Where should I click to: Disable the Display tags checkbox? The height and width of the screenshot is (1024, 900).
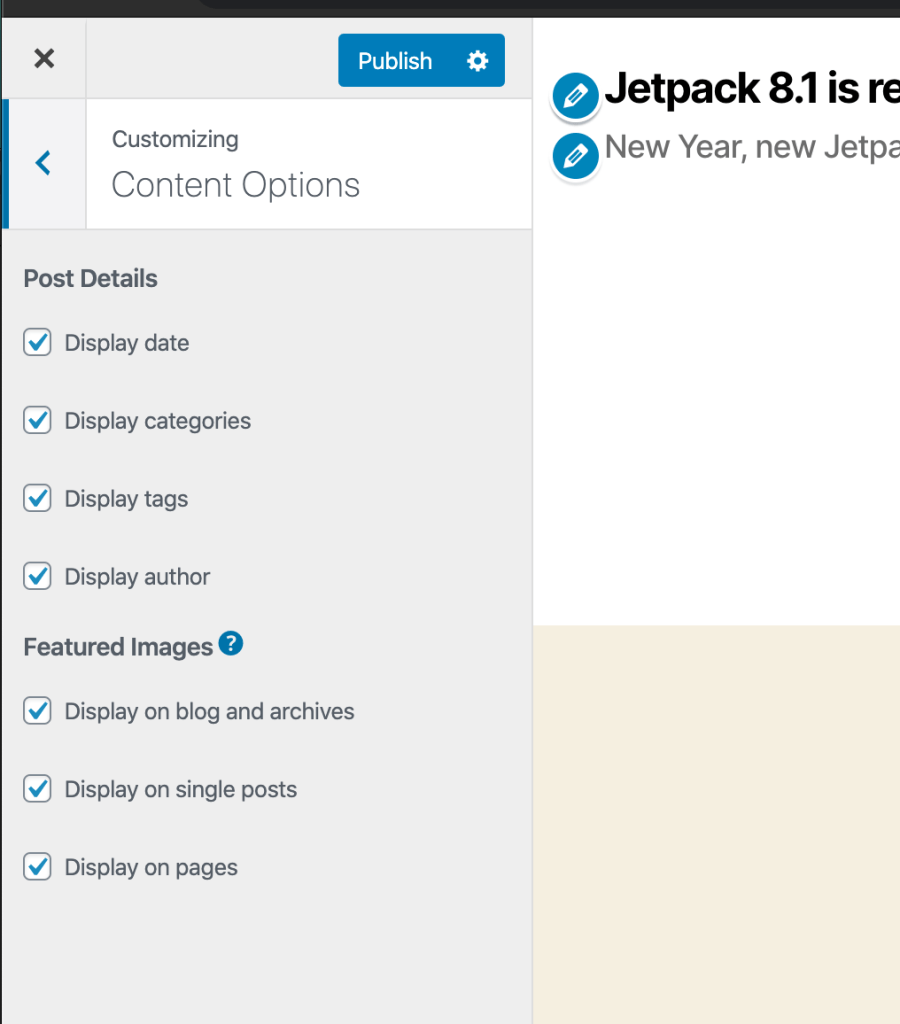(38, 499)
